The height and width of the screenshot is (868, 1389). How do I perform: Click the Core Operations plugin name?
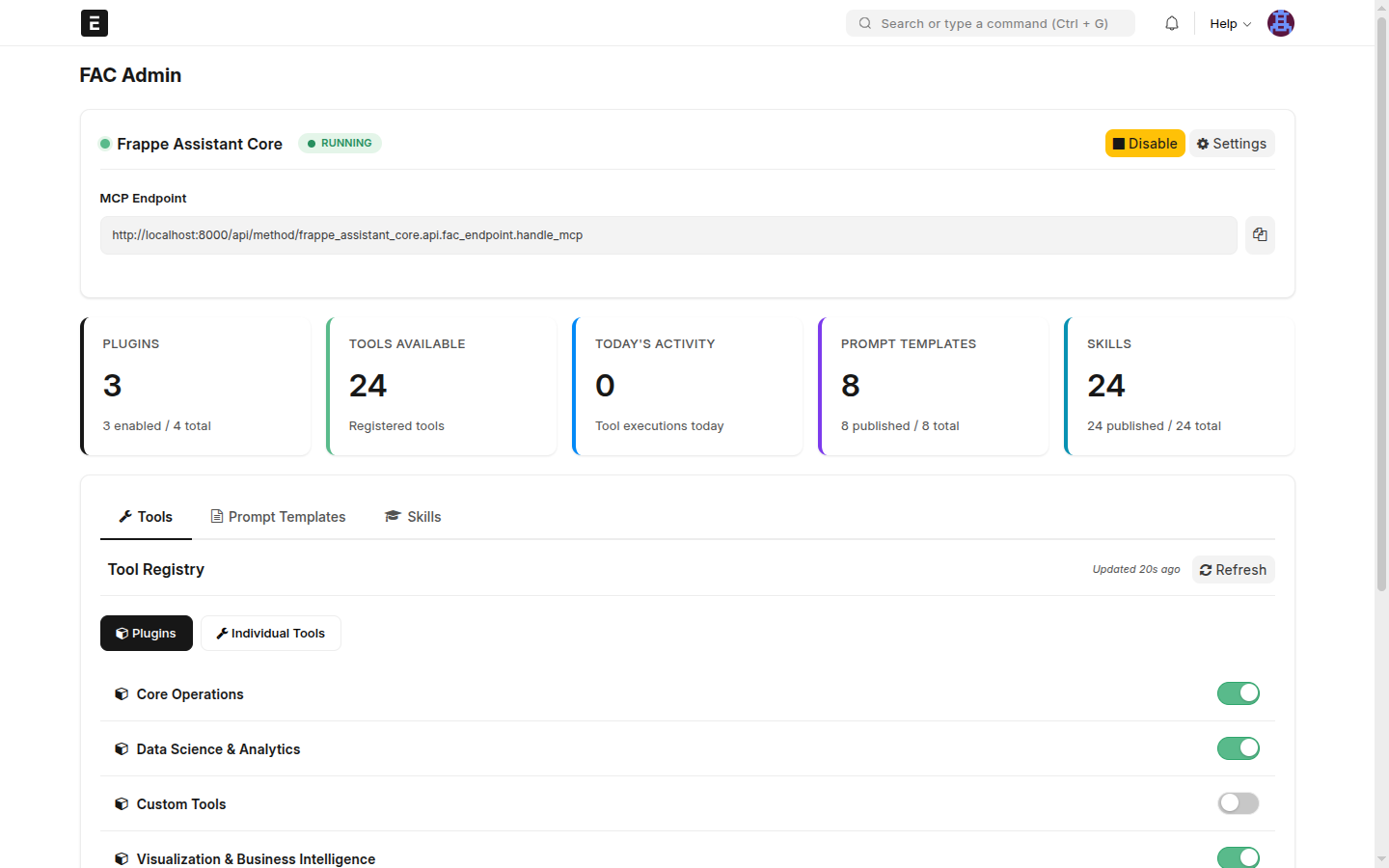[190, 694]
